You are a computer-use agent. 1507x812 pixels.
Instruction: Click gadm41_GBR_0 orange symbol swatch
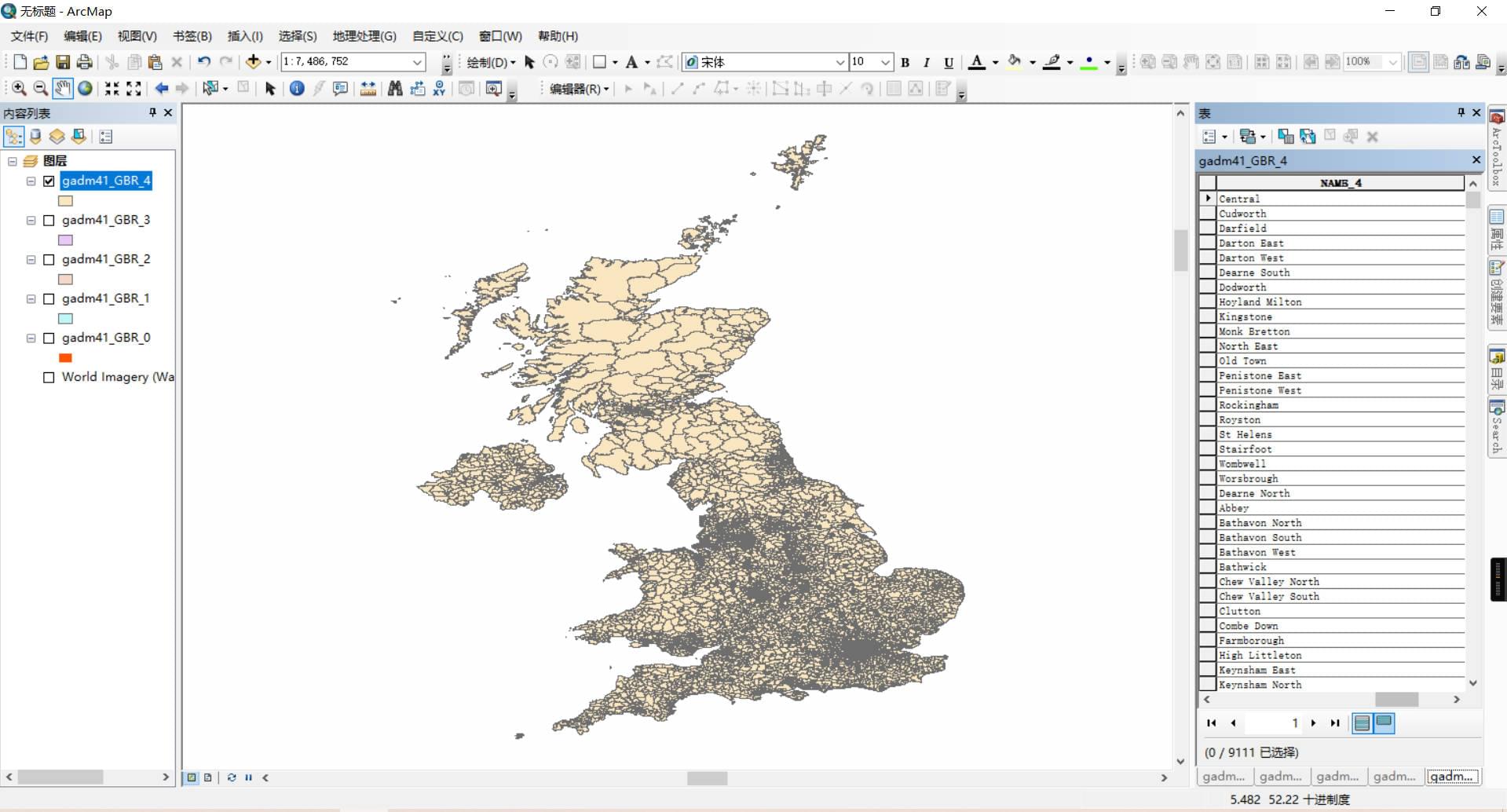[66, 358]
